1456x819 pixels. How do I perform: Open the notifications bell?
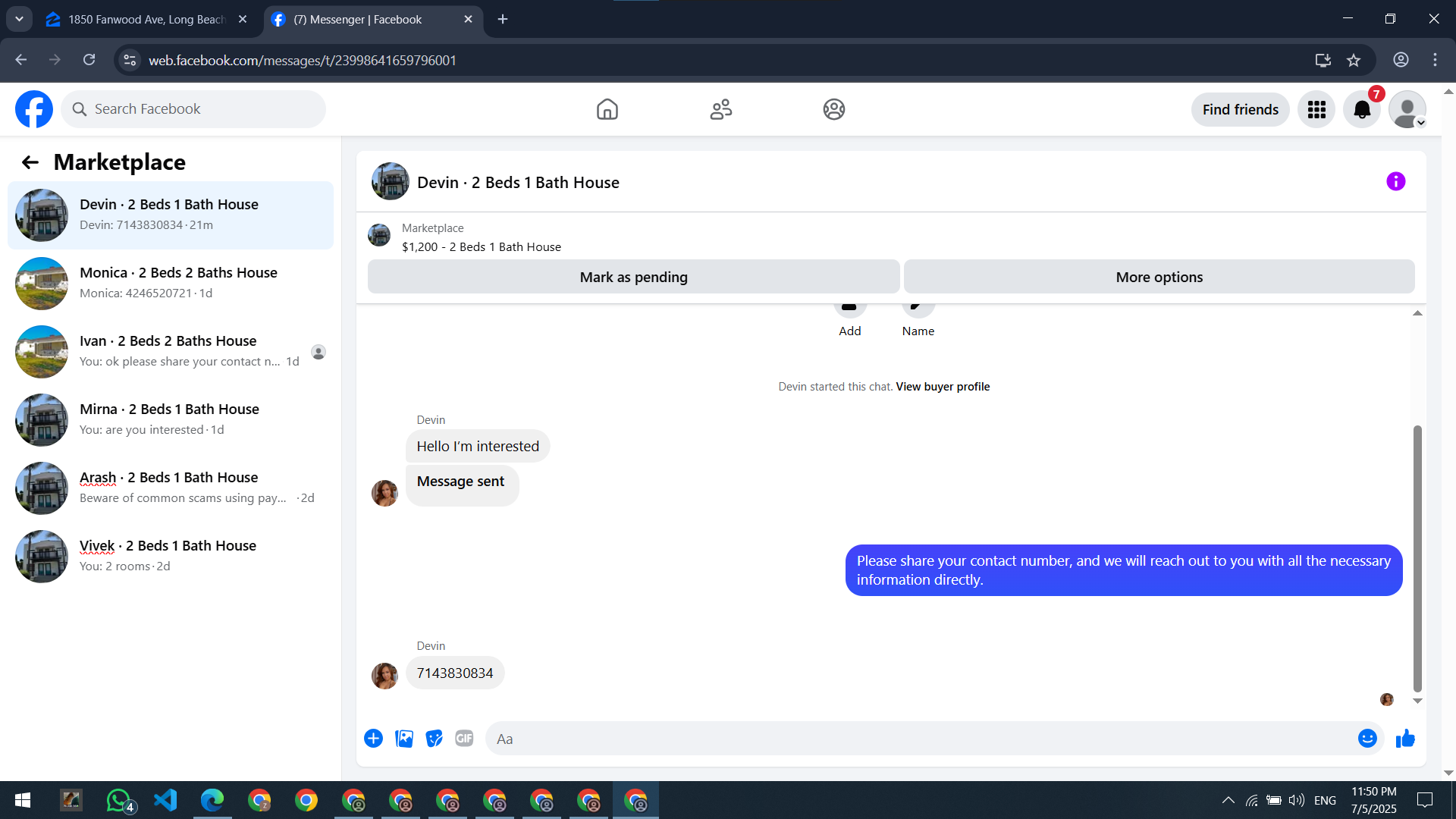[1362, 110]
